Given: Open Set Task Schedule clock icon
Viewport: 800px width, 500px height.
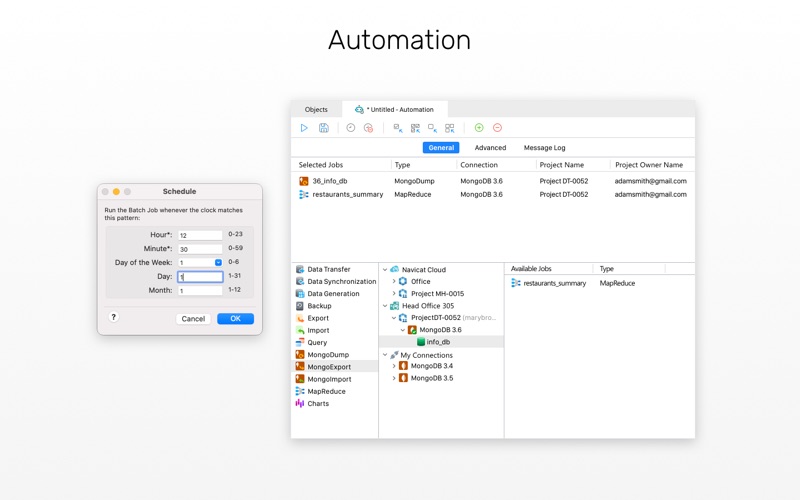Looking at the screenshot, I should (351, 128).
